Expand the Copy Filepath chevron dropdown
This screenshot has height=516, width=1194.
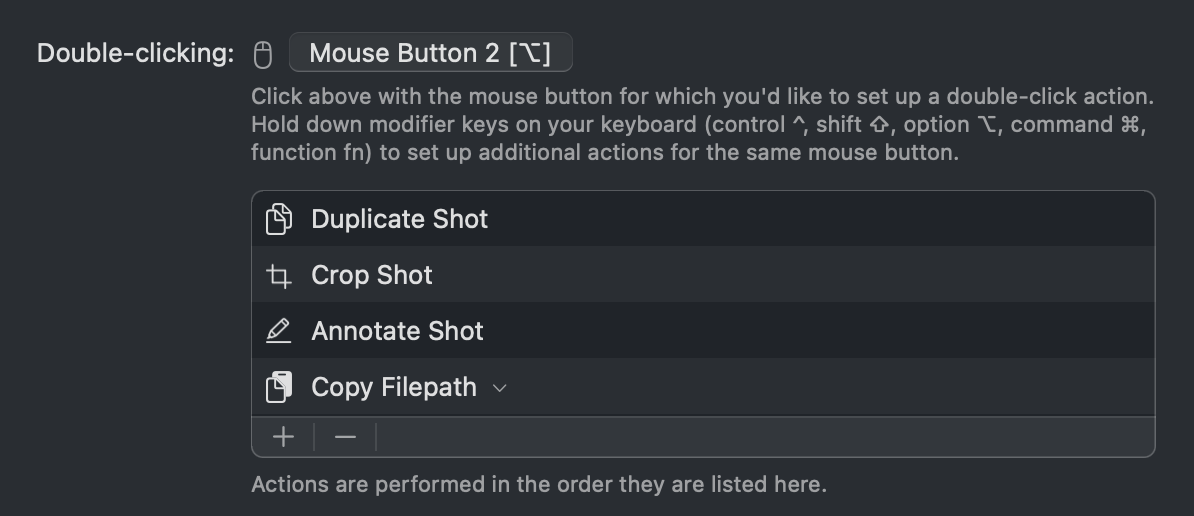(x=500, y=388)
